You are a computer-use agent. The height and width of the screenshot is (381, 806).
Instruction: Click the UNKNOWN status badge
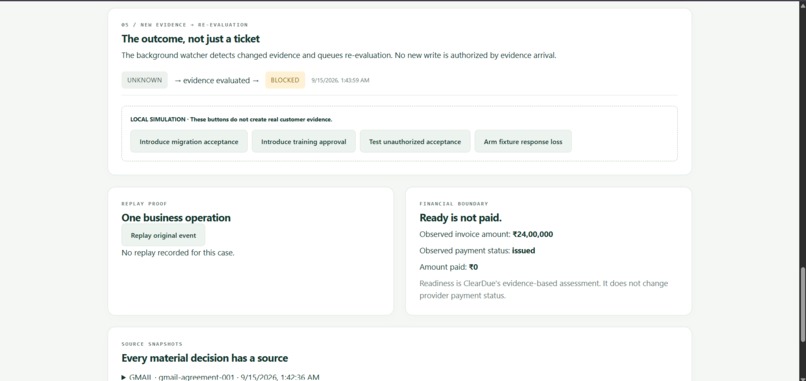pyautogui.click(x=144, y=80)
